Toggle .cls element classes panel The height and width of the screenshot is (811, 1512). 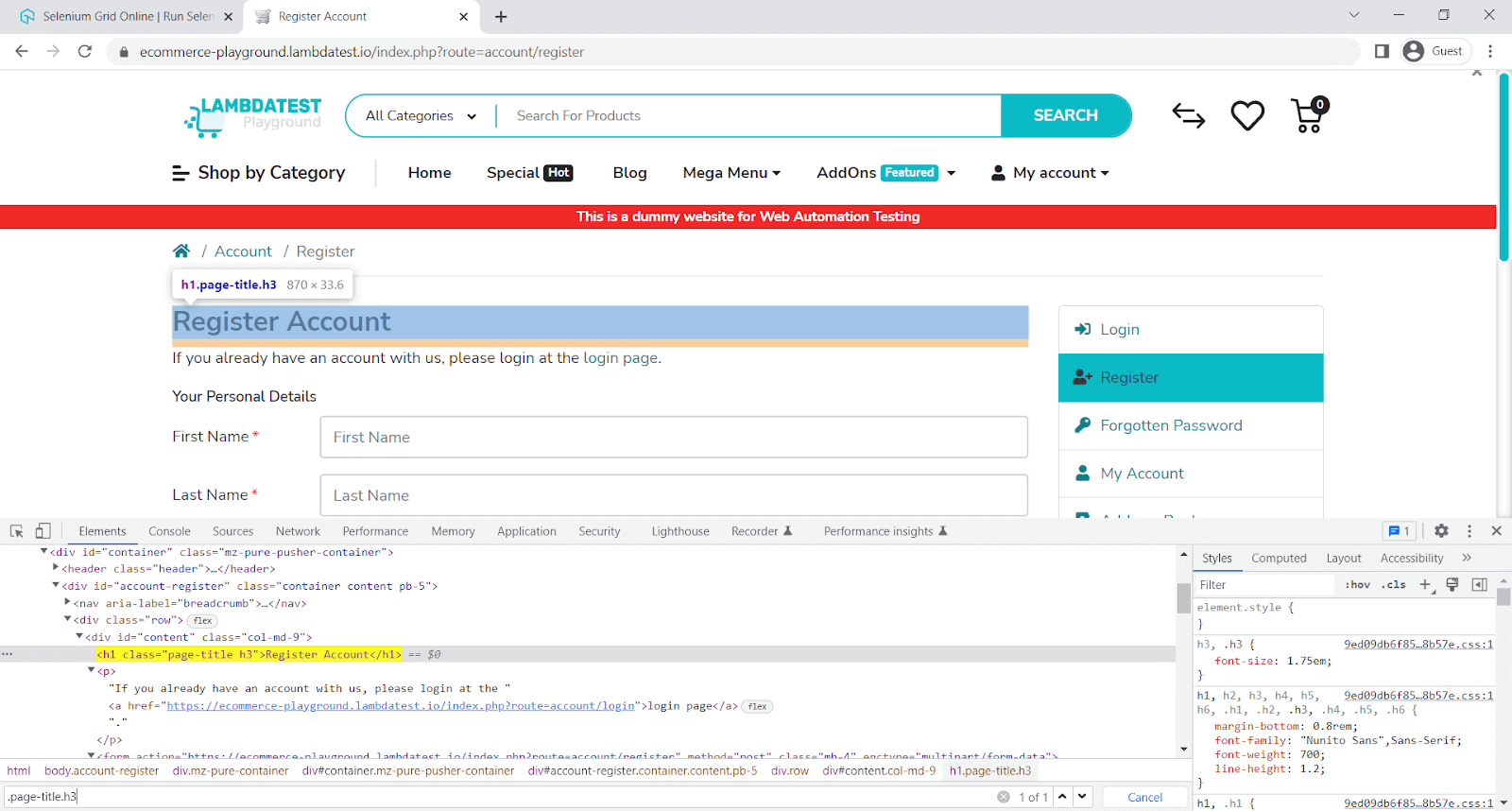[x=1394, y=585]
